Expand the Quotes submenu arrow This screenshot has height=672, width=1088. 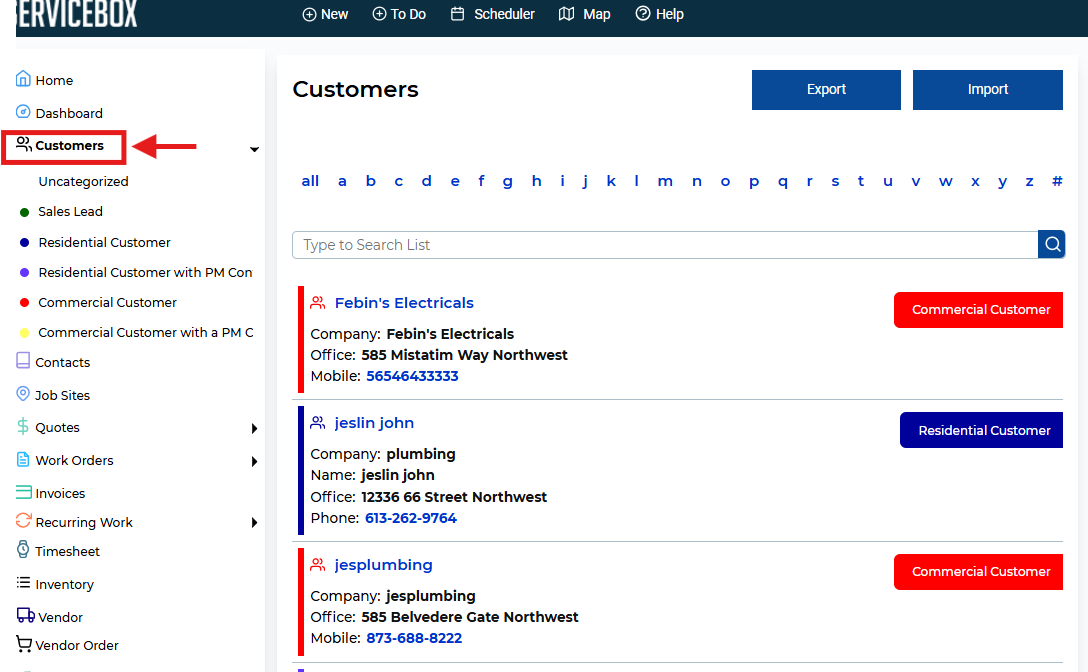click(255, 428)
